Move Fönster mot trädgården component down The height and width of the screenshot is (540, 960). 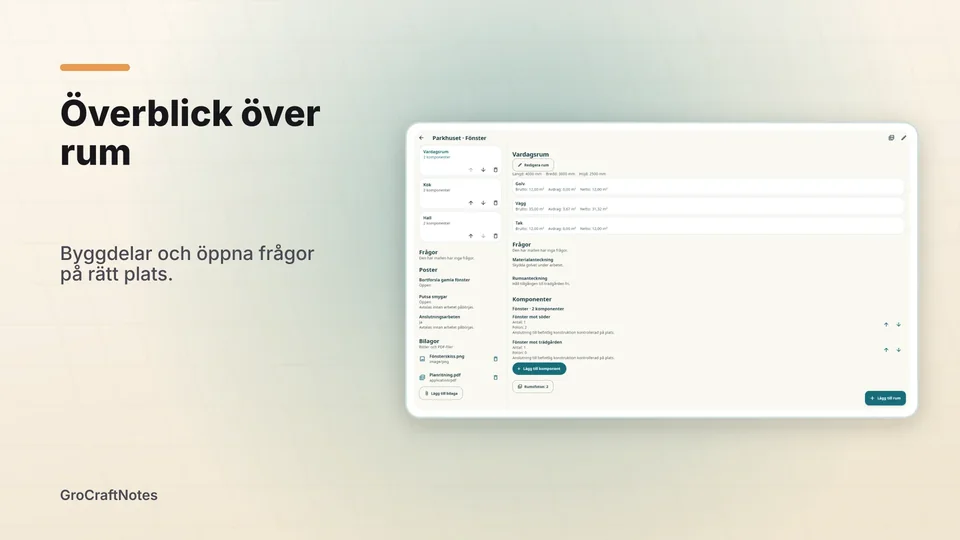coord(898,350)
